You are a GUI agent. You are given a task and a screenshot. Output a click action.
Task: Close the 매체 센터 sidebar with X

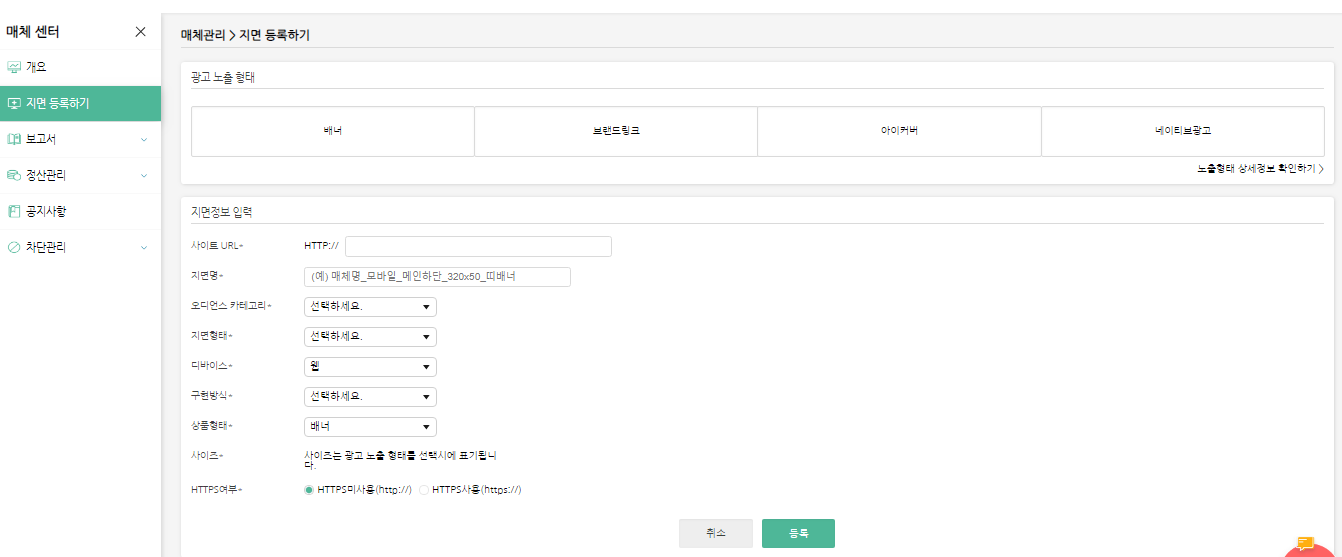(141, 32)
